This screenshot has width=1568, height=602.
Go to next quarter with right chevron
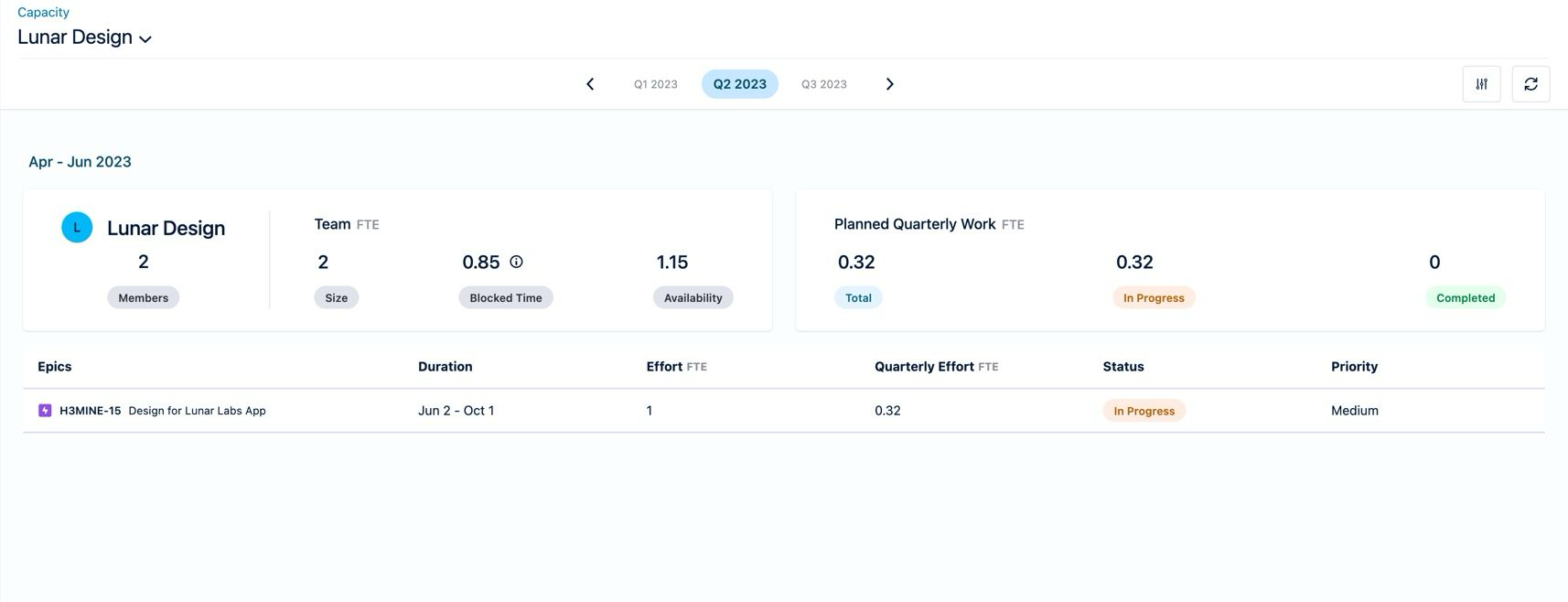tap(889, 84)
